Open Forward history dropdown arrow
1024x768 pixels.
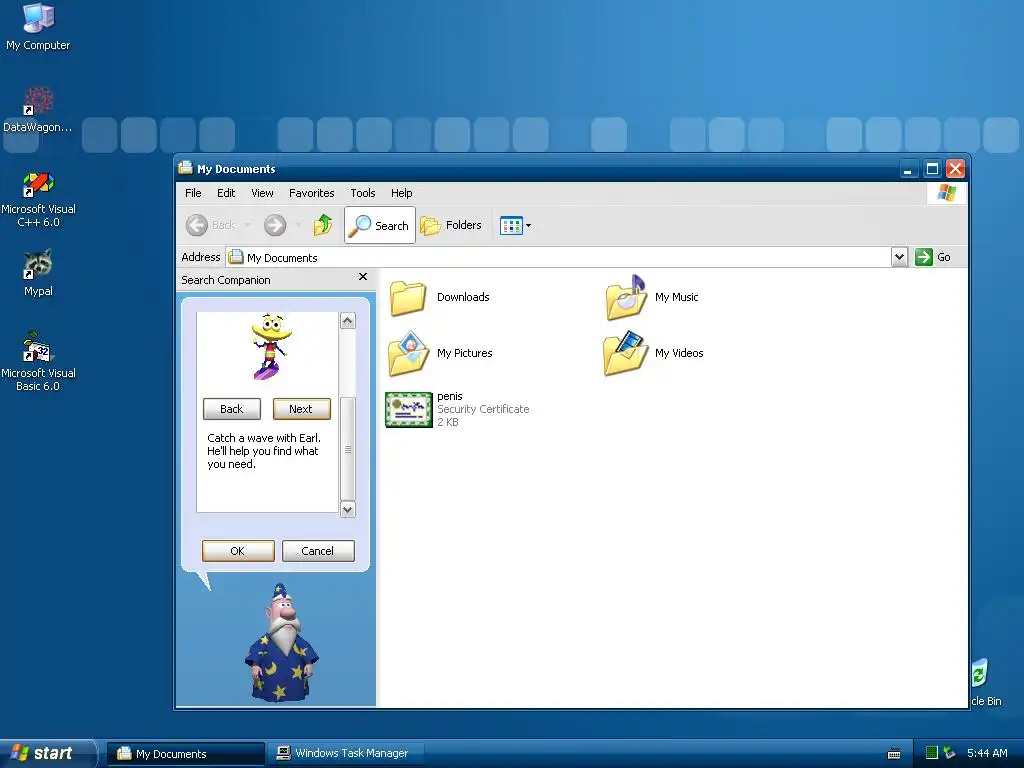pos(298,225)
